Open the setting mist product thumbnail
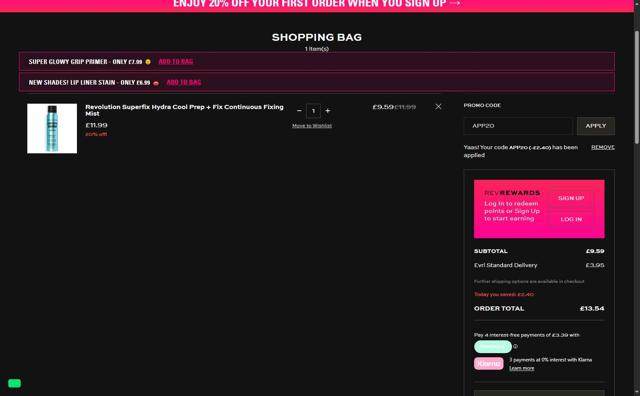Image resolution: width=640 pixels, height=396 pixels. (x=52, y=129)
